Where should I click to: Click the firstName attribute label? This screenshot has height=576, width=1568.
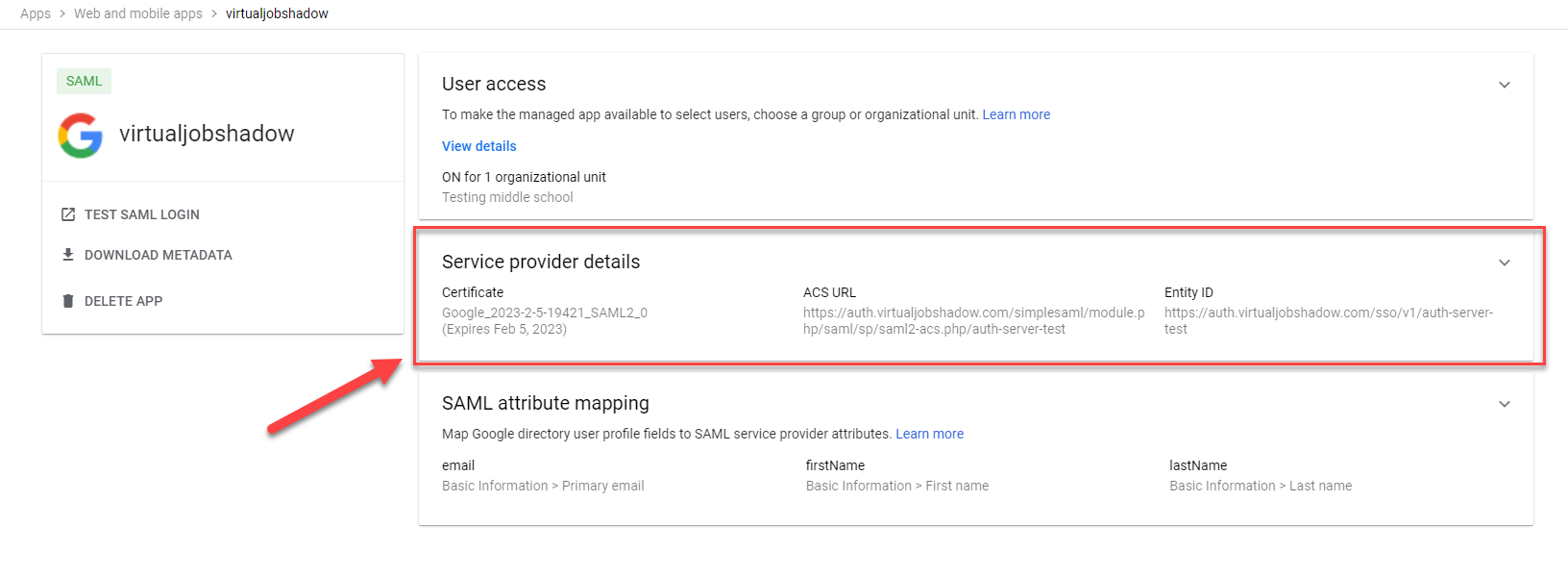[835, 465]
